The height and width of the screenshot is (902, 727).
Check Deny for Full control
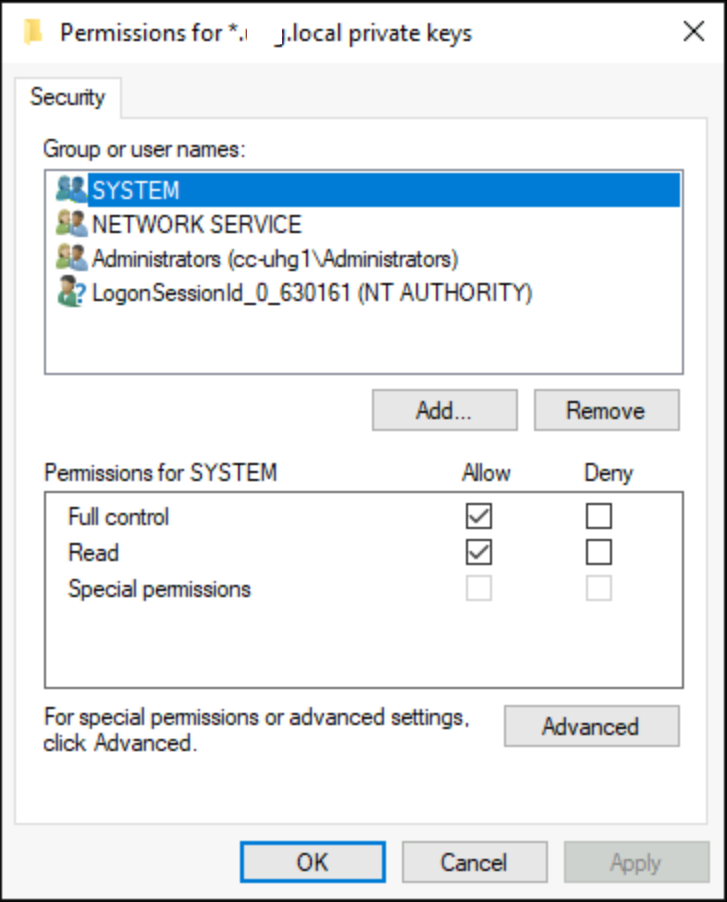coord(600,515)
